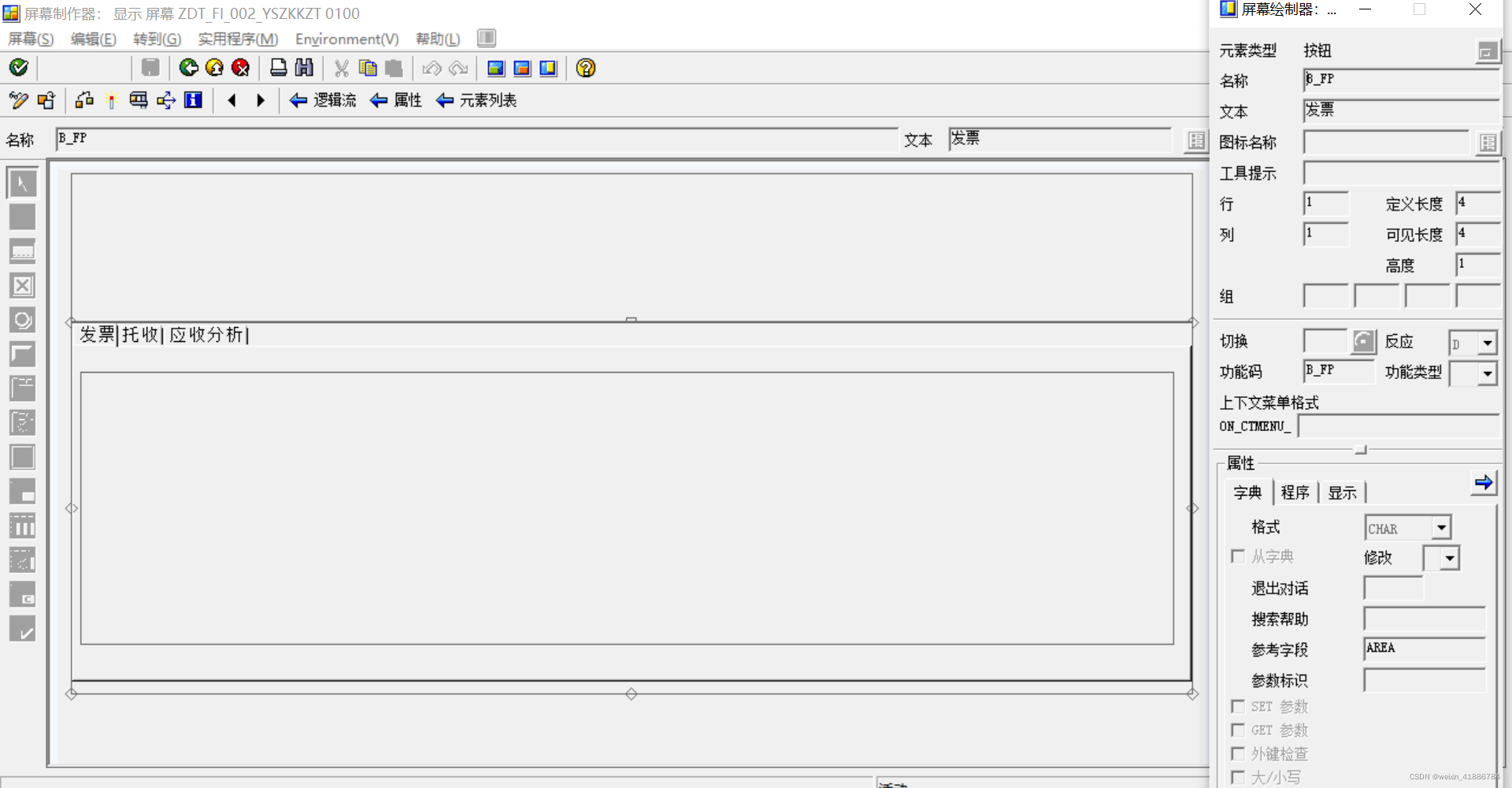Select the input/output field tool in palette
The width and height of the screenshot is (1512, 788).
tap(22, 251)
